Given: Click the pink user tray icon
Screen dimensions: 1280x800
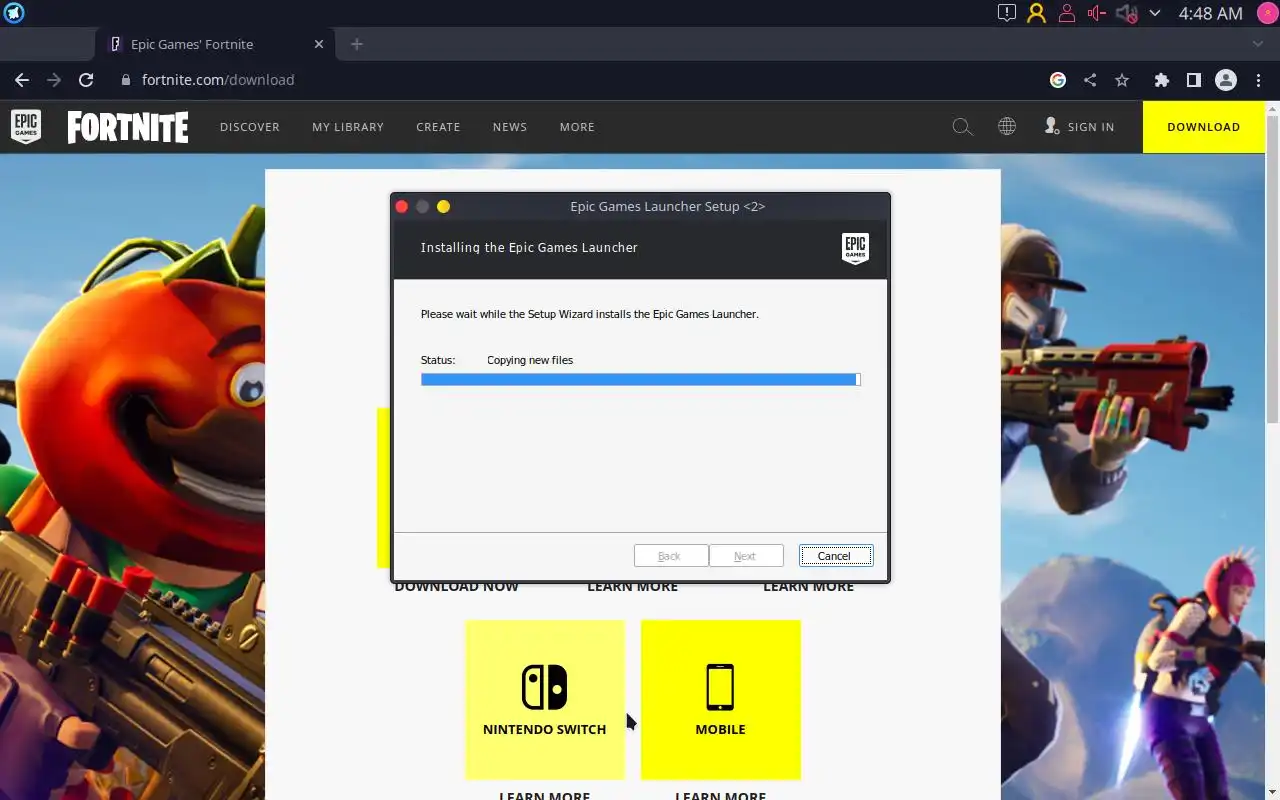Looking at the screenshot, I should coord(1067,13).
